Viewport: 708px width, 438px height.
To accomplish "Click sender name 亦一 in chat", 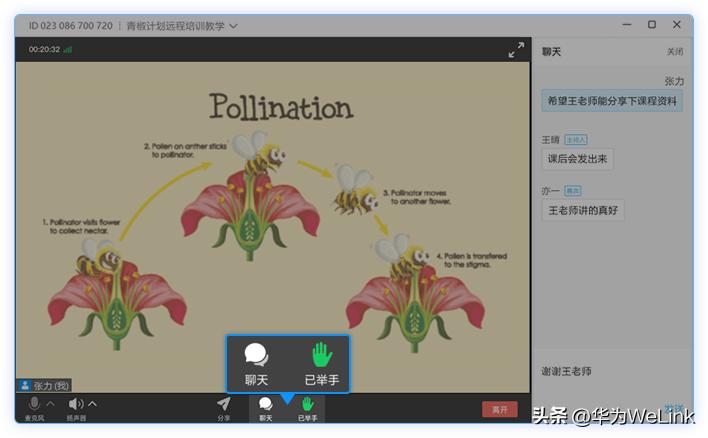I will tap(550, 191).
